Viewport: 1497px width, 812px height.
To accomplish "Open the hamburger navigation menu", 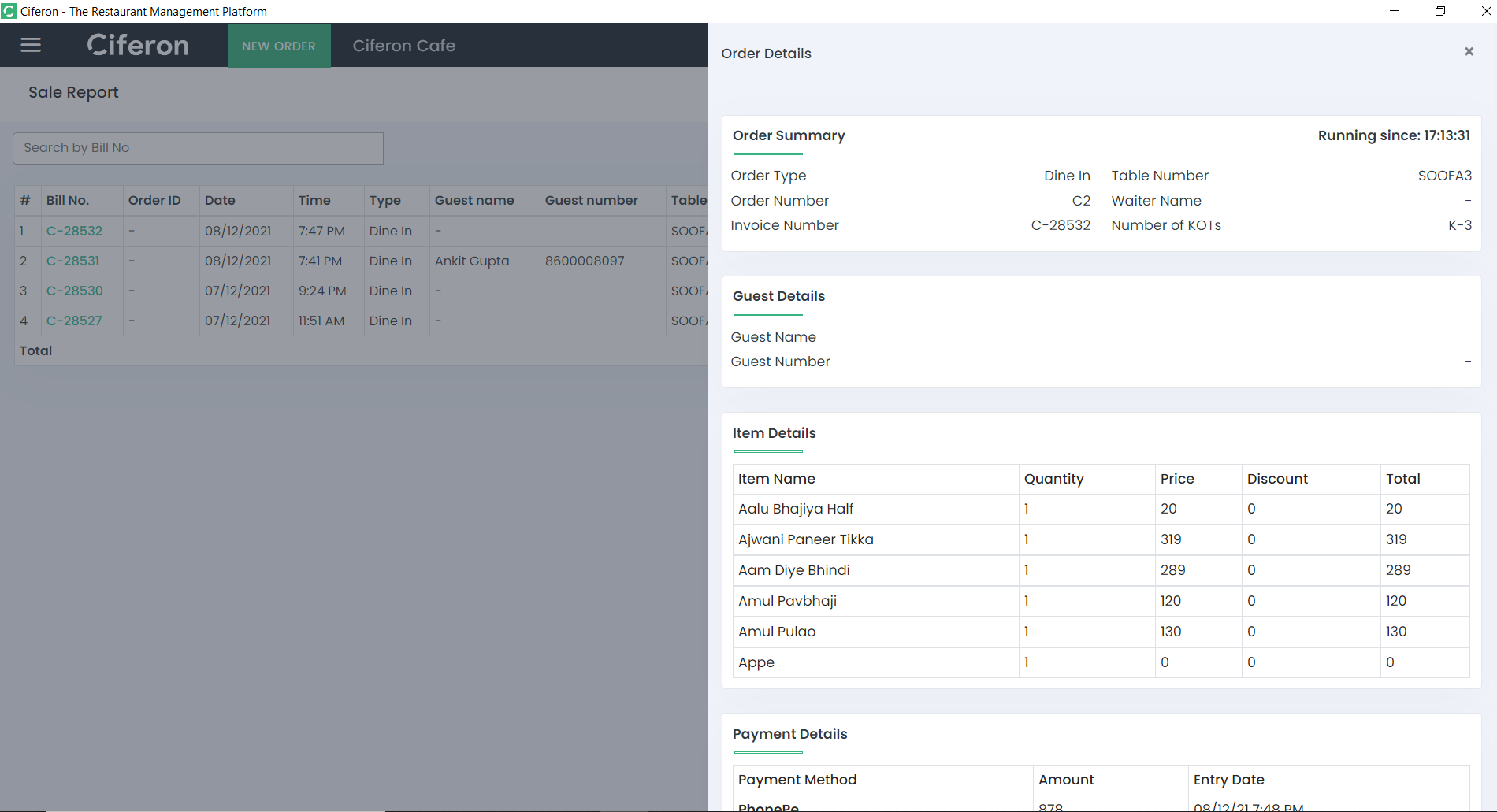I will point(31,45).
